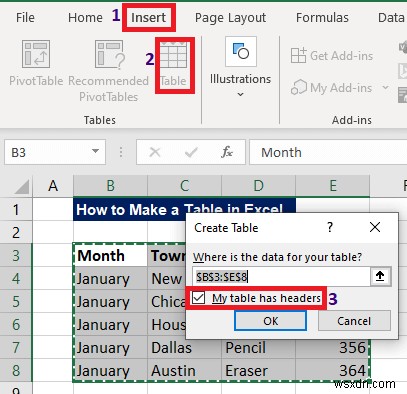Select row 6 header

(x=16, y=325)
